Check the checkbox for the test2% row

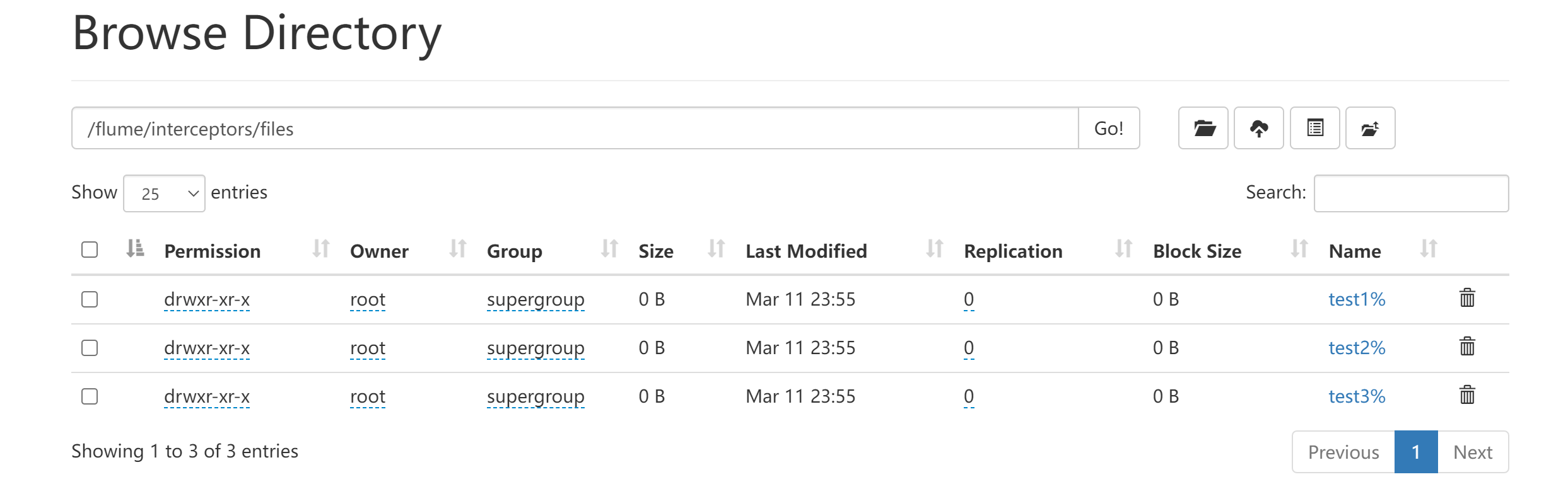(90, 348)
